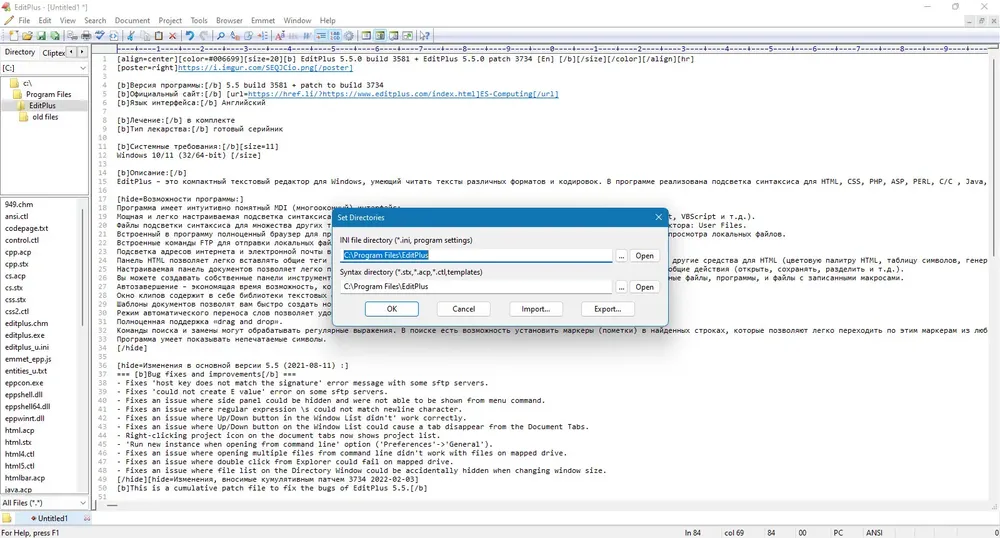Click Cancel in Set Directories dialog
The image size is (1000, 538).
(464, 309)
